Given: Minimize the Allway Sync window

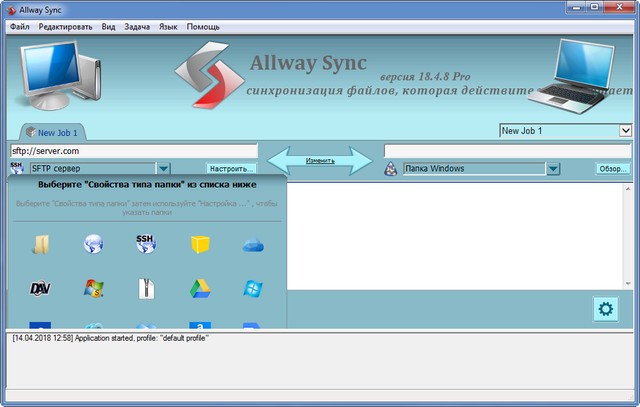Looking at the screenshot, I should tap(576, 7).
